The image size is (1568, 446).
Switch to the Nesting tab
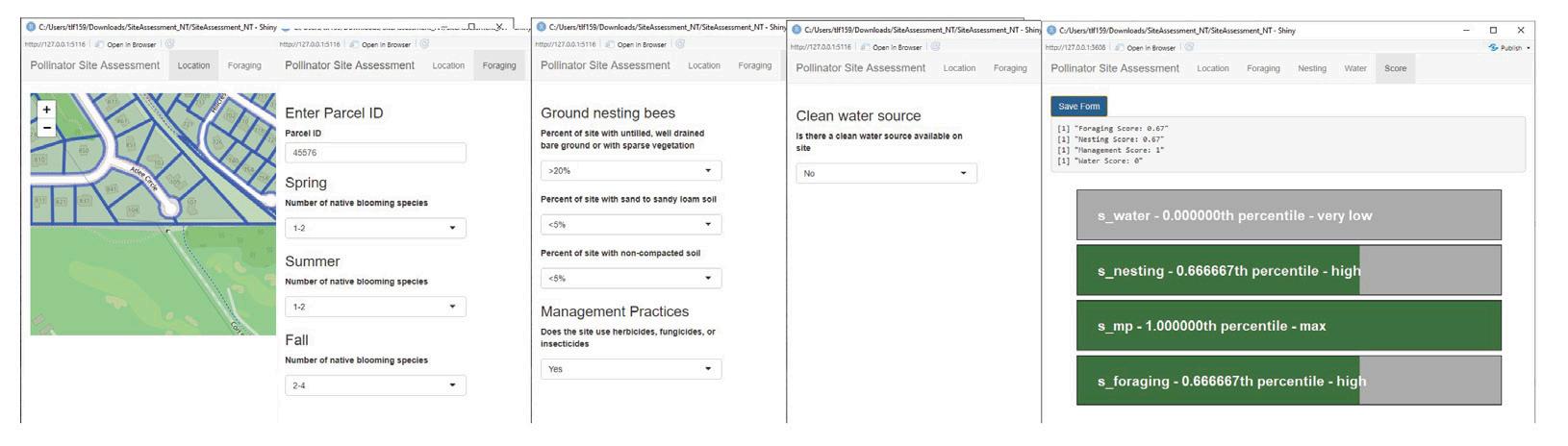(x=1311, y=68)
